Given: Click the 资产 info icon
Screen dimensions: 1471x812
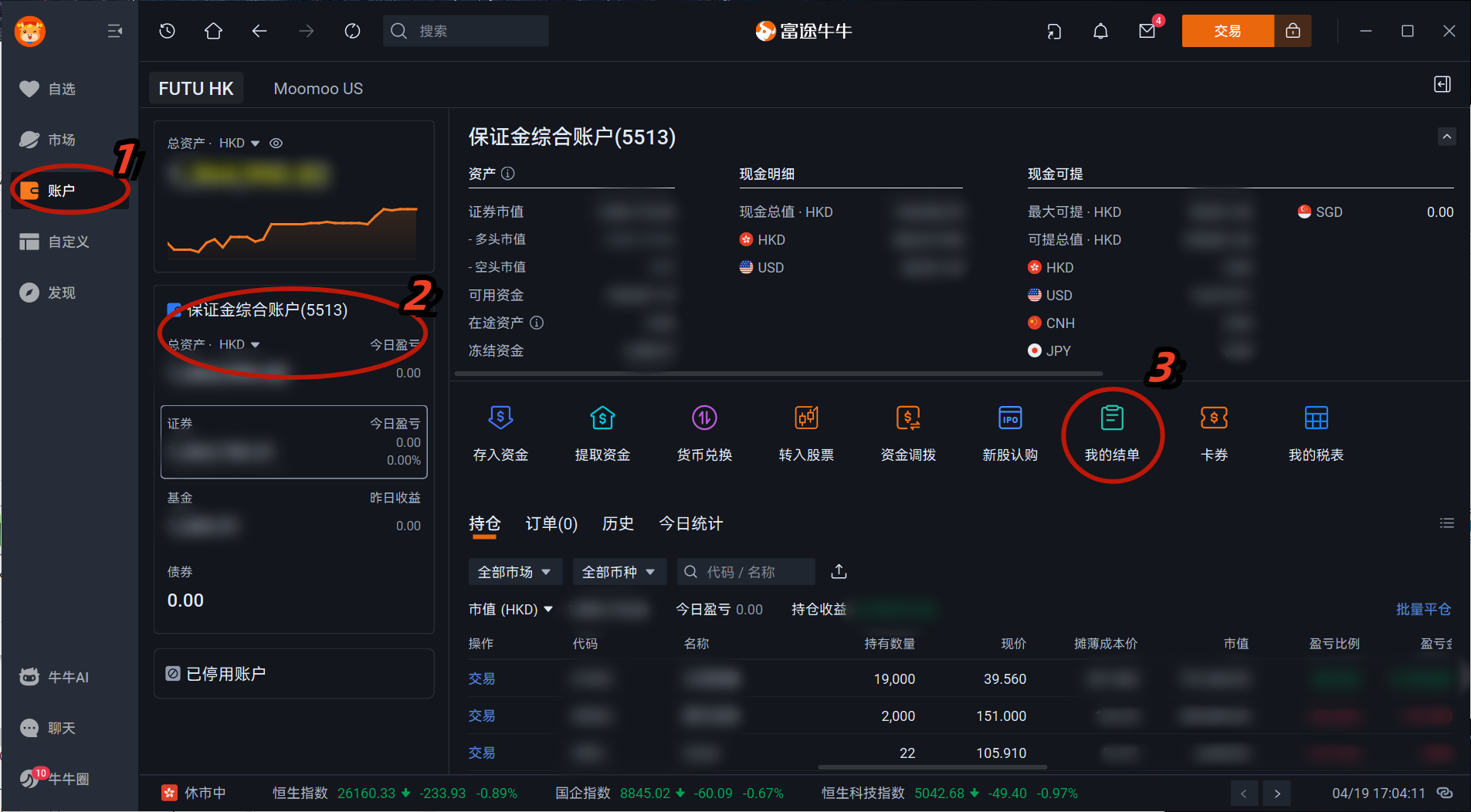Looking at the screenshot, I should [x=508, y=173].
